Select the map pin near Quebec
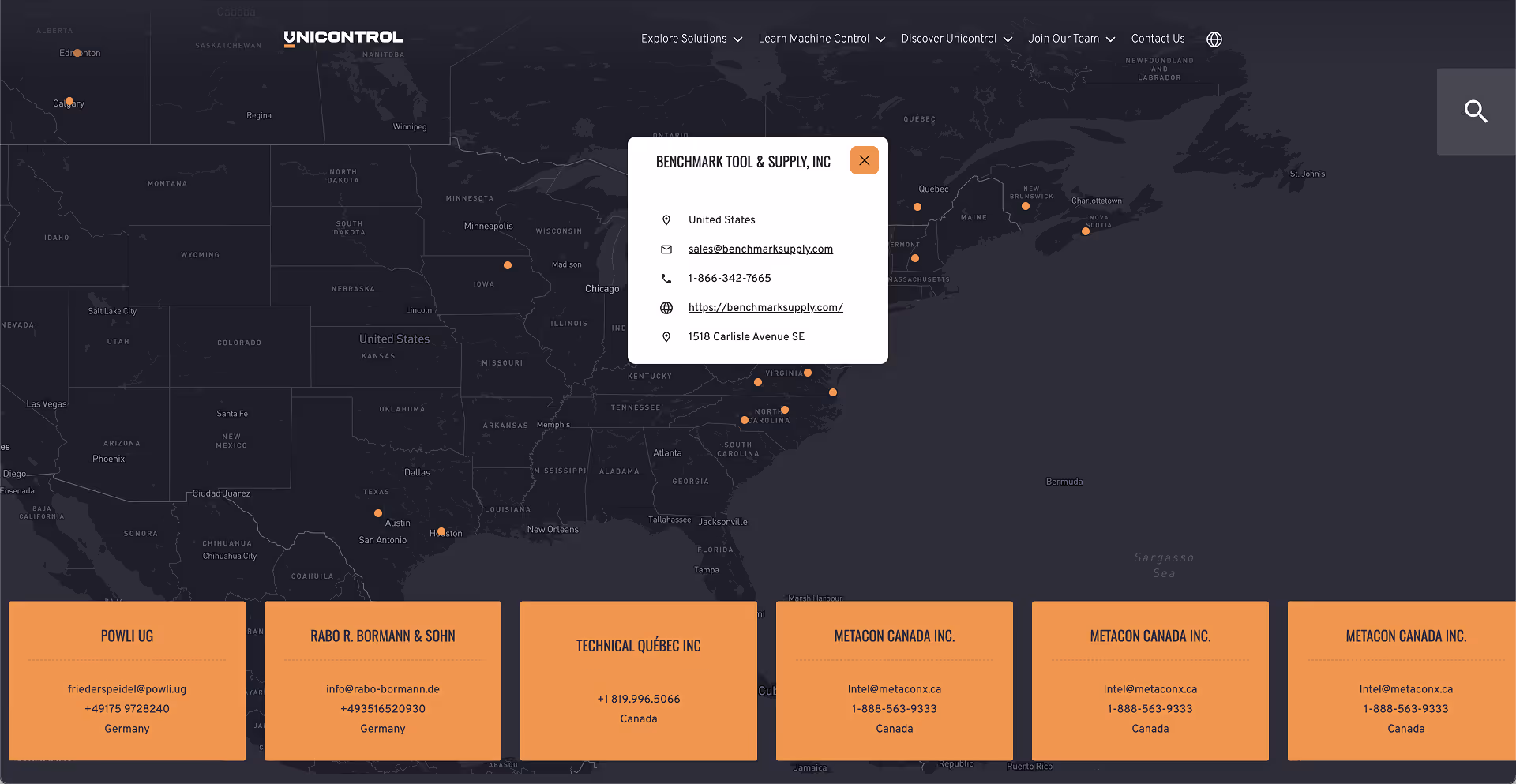 click(917, 206)
